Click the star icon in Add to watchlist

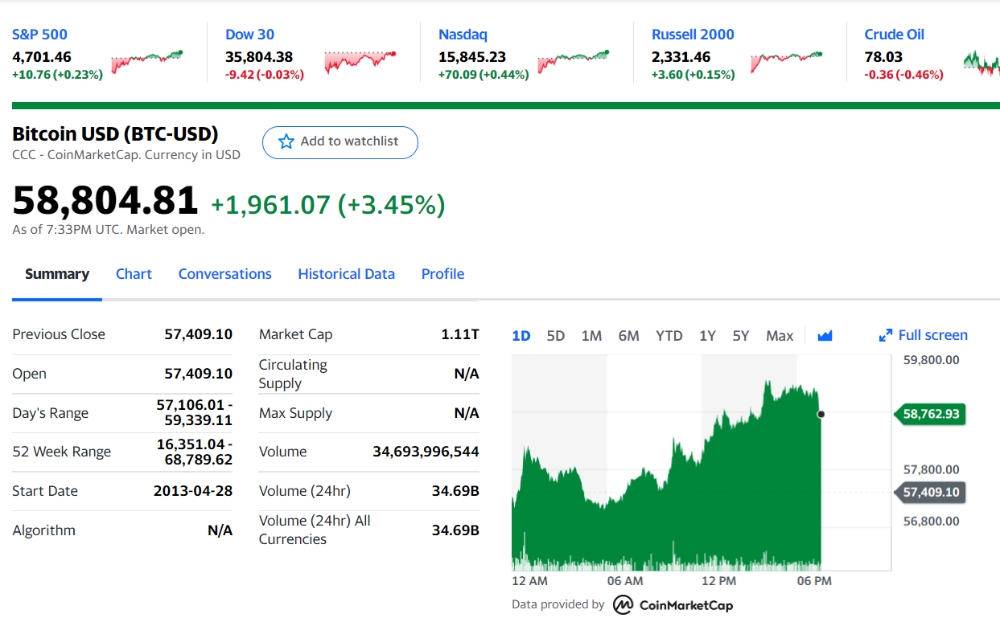coord(286,142)
